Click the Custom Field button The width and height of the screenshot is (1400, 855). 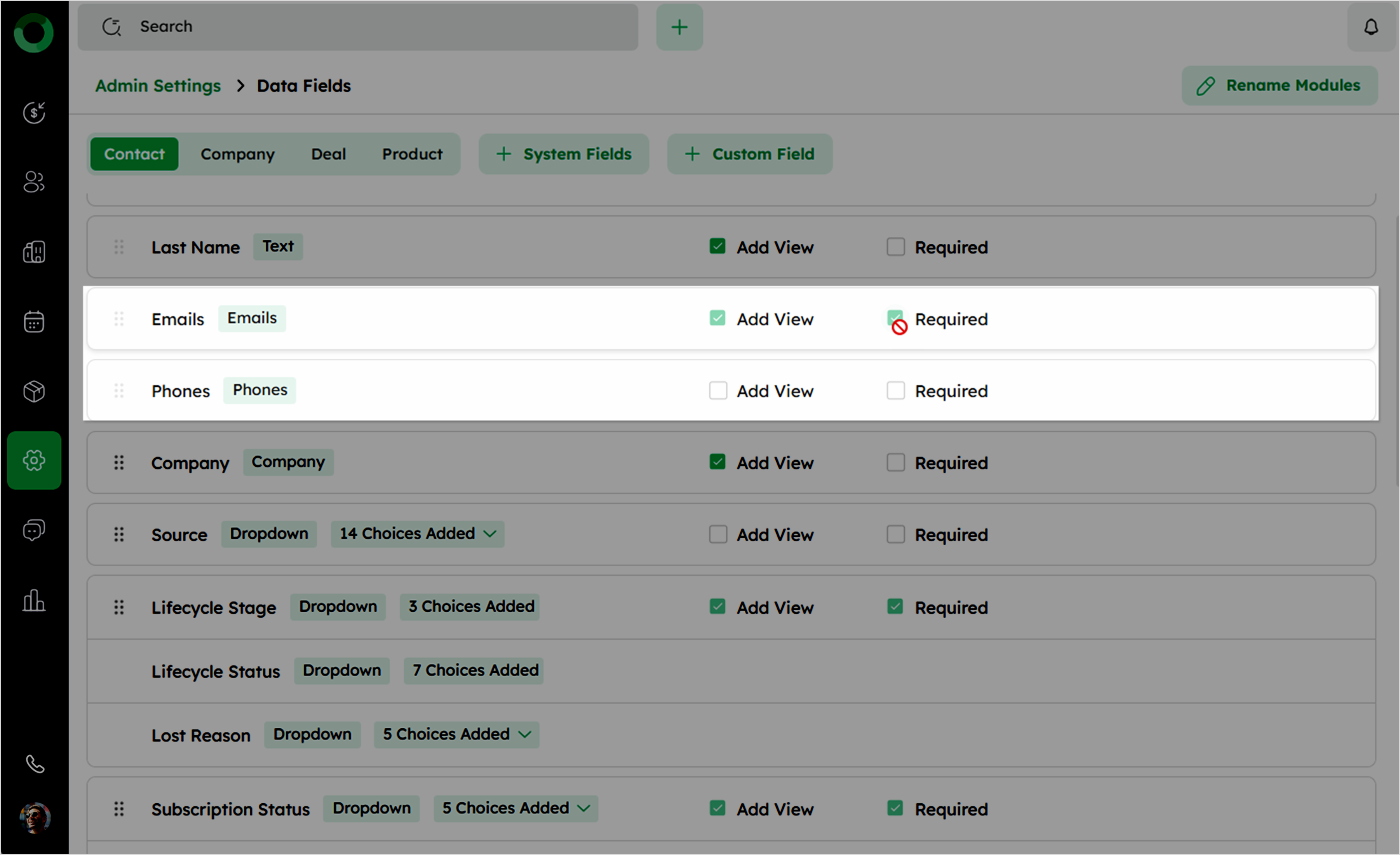coord(749,154)
